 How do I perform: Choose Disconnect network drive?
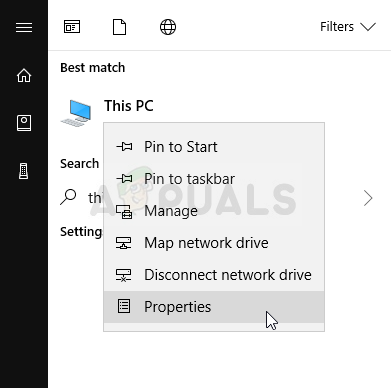[214, 275]
